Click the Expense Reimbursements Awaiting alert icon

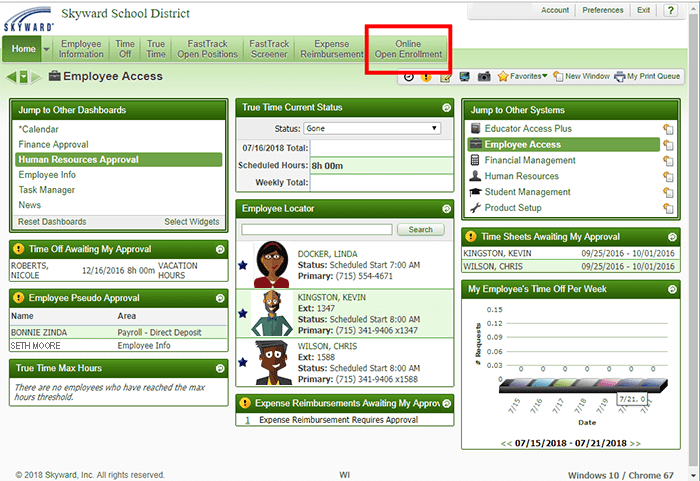point(245,403)
